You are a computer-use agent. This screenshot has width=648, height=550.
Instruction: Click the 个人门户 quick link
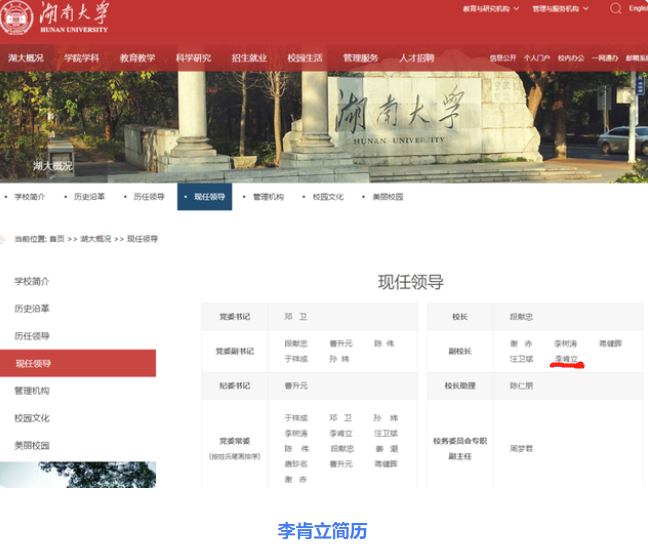[x=537, y=58]
